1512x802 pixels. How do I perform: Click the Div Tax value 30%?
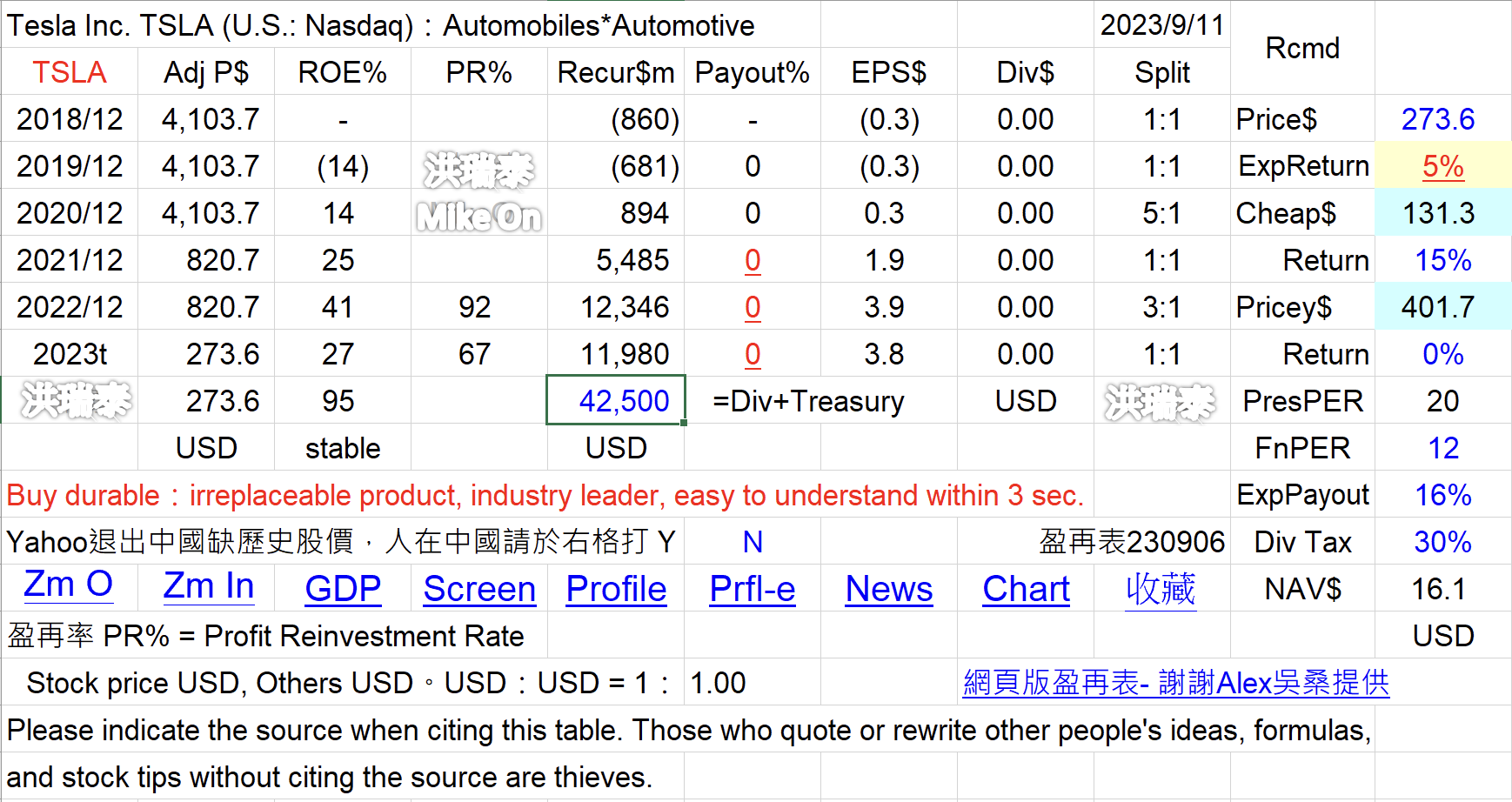(1442, 542)
